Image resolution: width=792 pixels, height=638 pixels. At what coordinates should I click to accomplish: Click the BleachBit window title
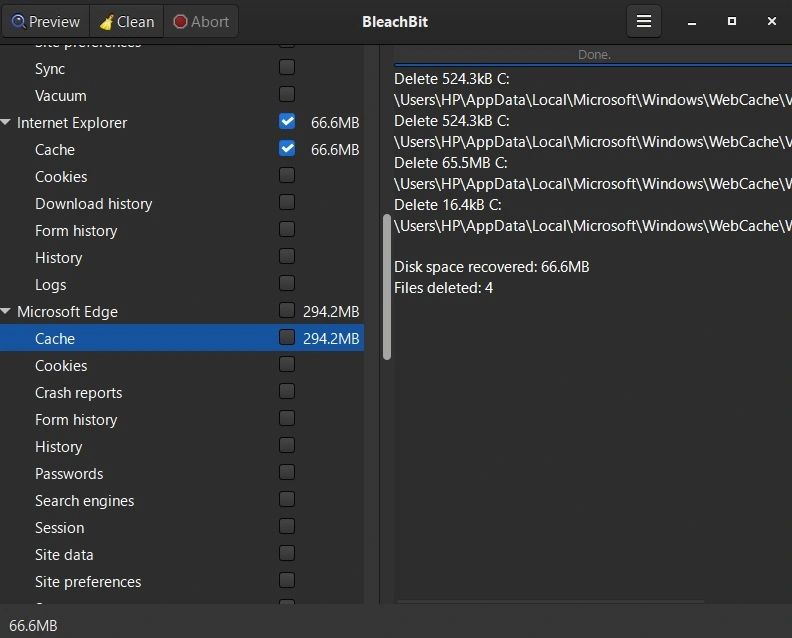[x=395, y=22]
